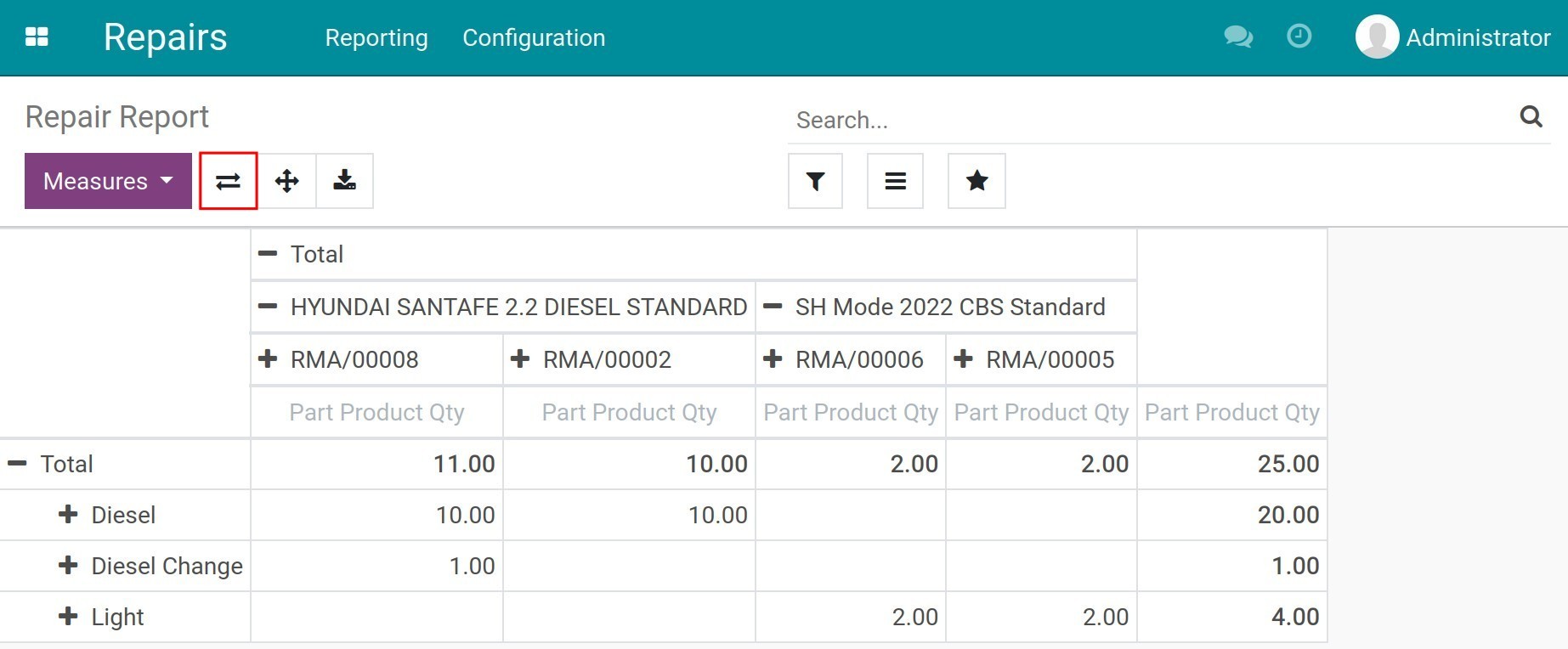This screenshot has width=1568, height=649.
Task: Expand the RMA/00006 column
Action: tap(773, 358)
